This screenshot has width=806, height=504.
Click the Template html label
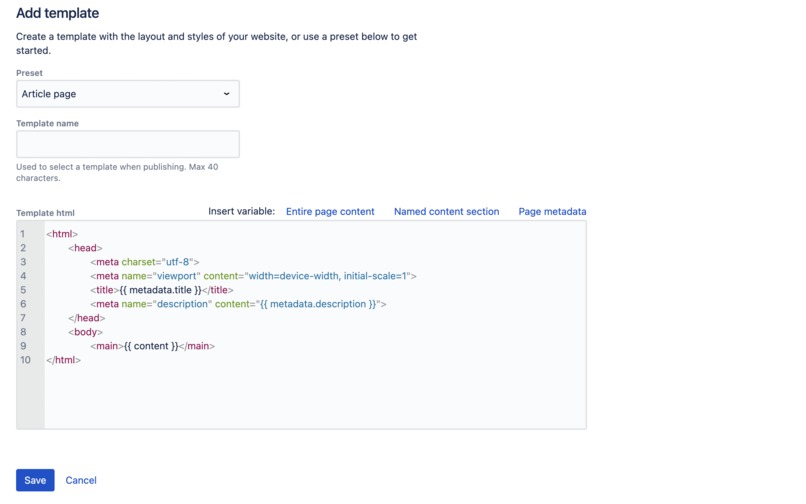click(x=45, y=213)
